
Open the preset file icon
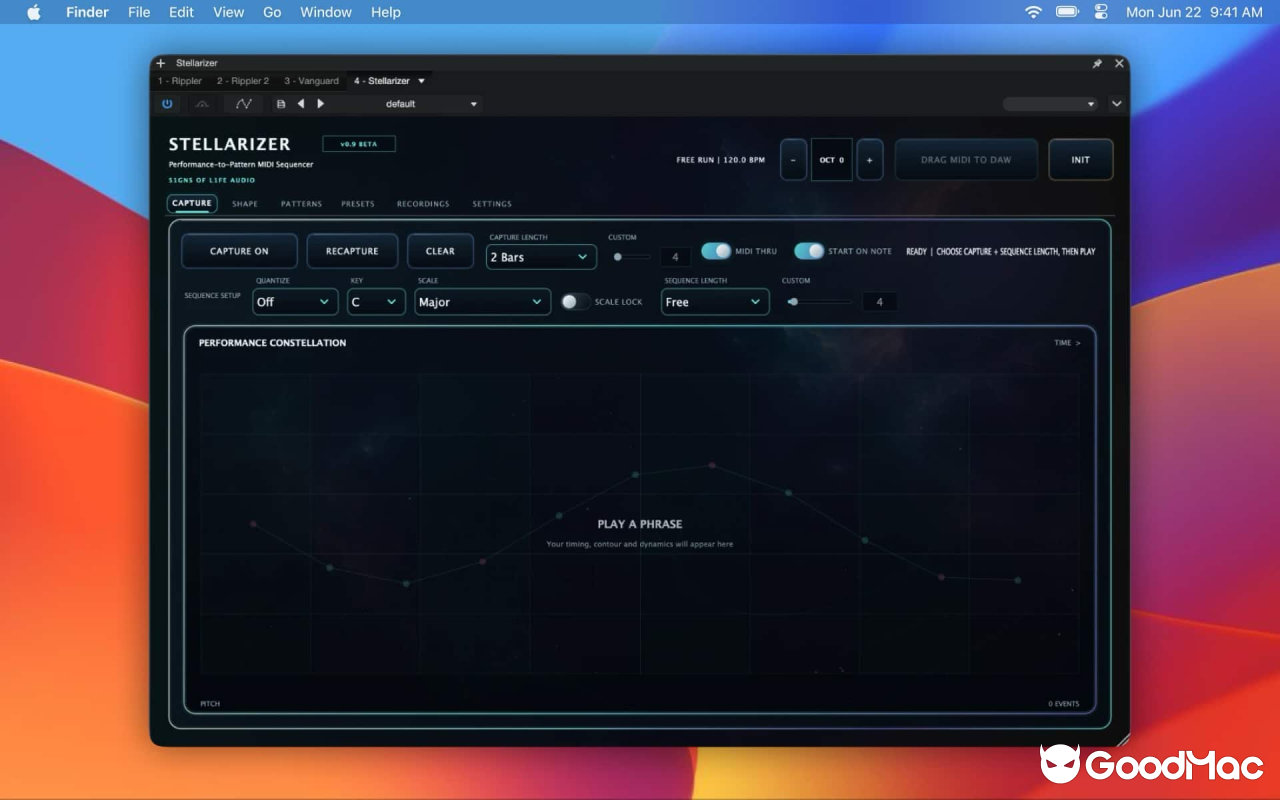coord(281,104)
